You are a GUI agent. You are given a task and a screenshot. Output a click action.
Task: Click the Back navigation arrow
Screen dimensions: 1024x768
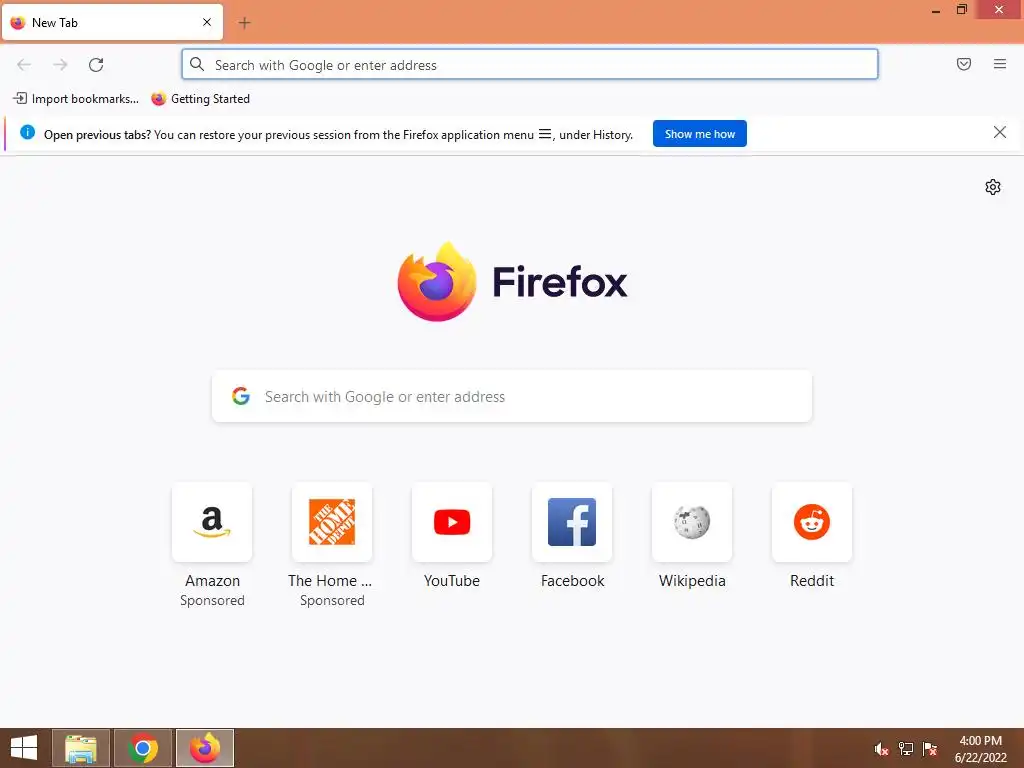point(24,65)
